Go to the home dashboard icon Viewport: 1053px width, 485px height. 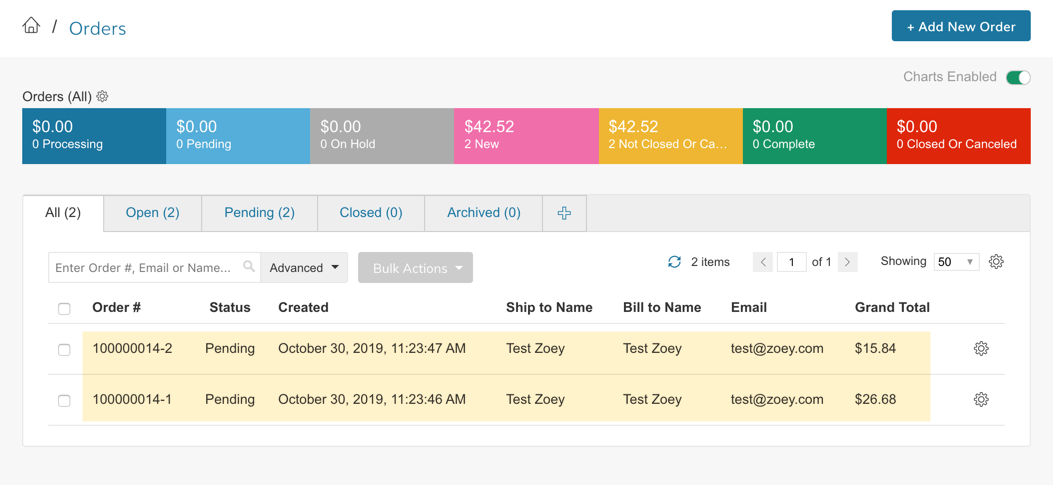click(31, 26)
